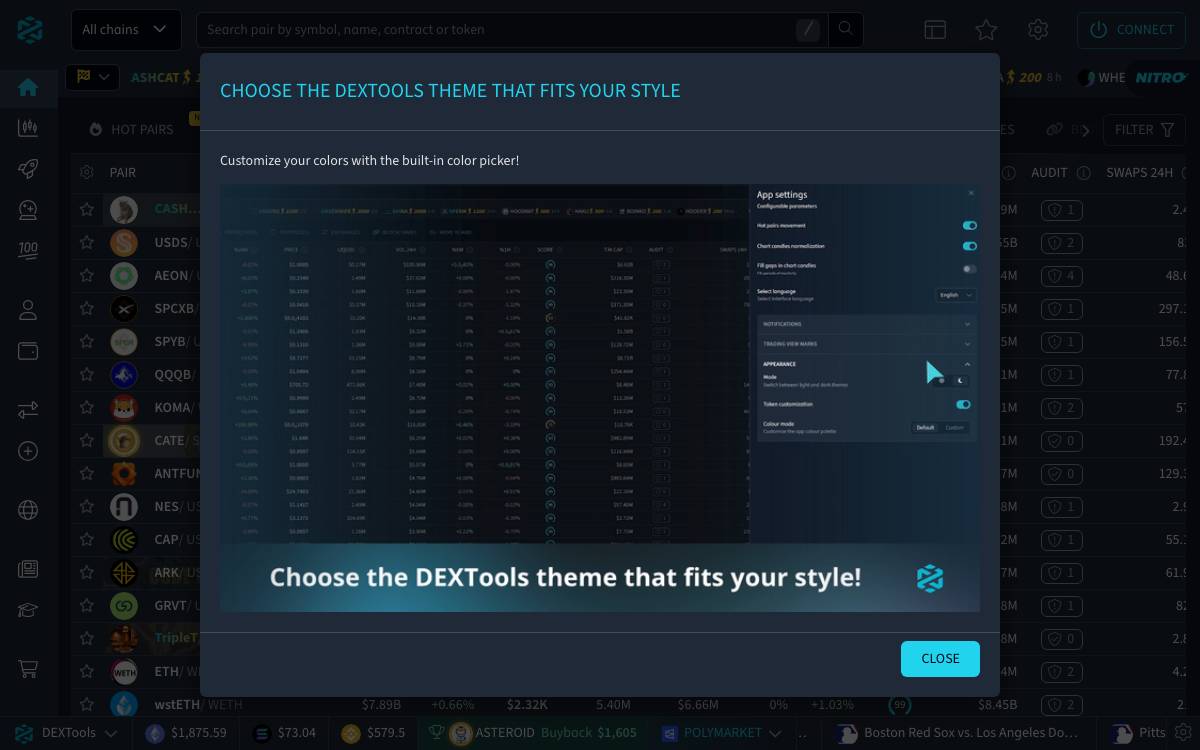Click the table settings gear beside PAIR
Image resolution: width=1200 pixels, height=750 pixels.
(x=87, y=172)
